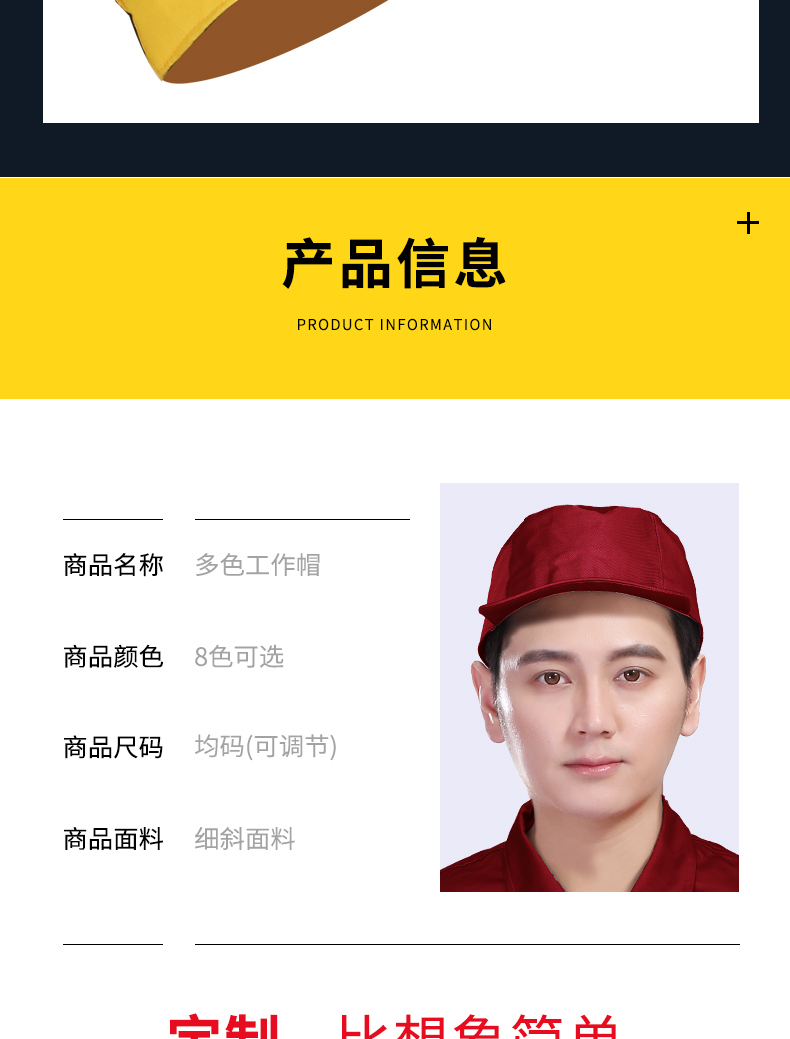The image size is (790, 1039).
Task: Select the 细斜面料 fabric text
Action: point(245,839)
